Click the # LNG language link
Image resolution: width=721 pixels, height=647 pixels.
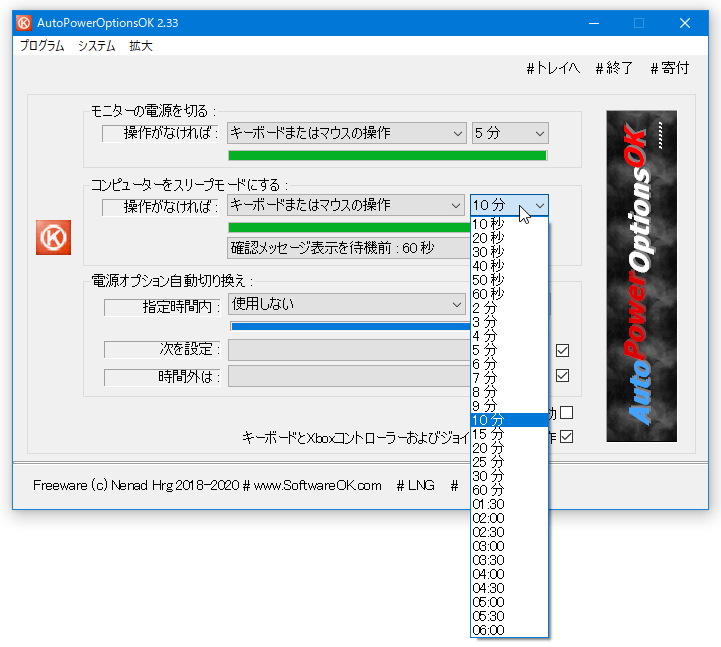coord(416,486)
